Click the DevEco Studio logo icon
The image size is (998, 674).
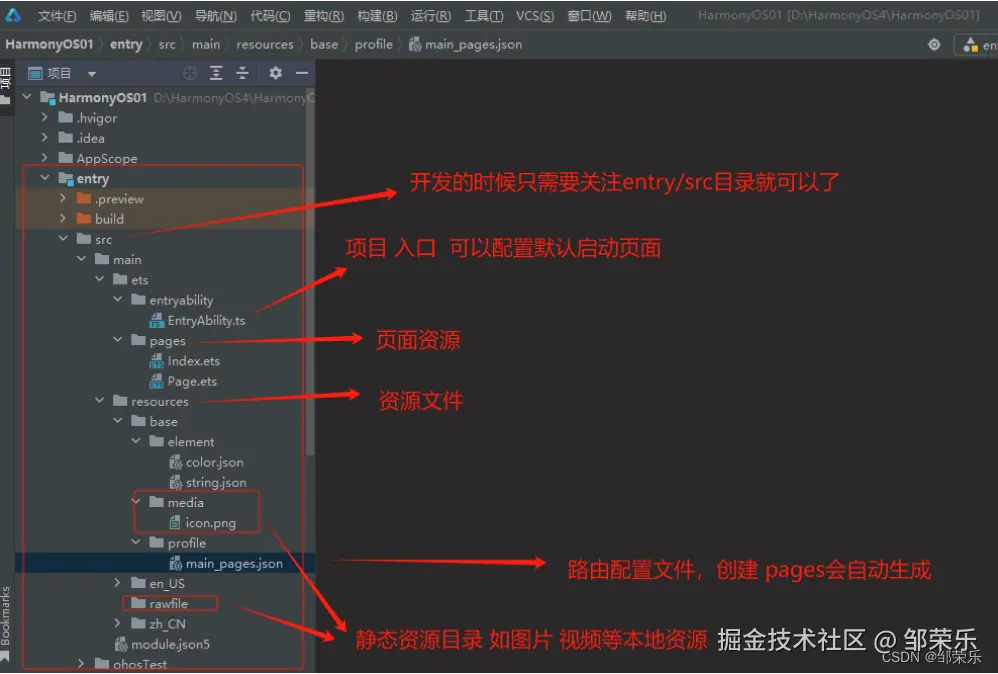tap(13, 15)
